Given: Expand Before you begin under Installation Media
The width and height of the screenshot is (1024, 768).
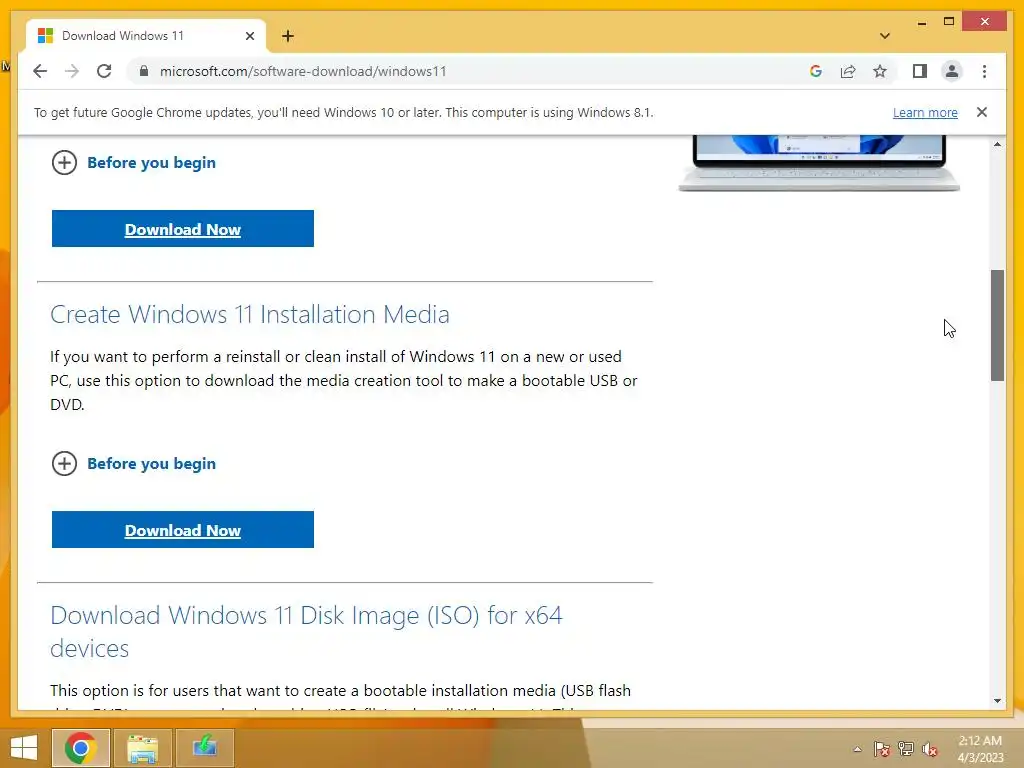Looking at the screenshot, I should click(x=134, y=464).
